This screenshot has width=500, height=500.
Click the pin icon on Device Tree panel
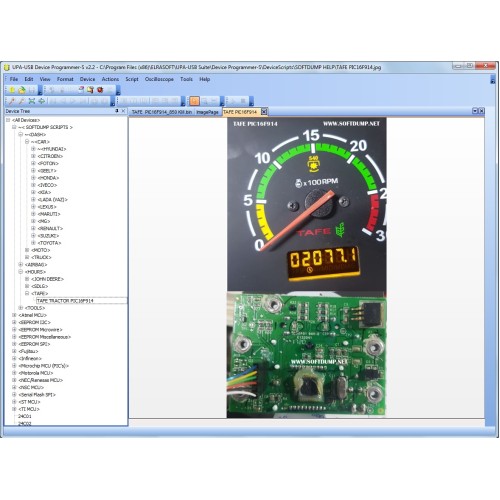[x=117, y=111]
